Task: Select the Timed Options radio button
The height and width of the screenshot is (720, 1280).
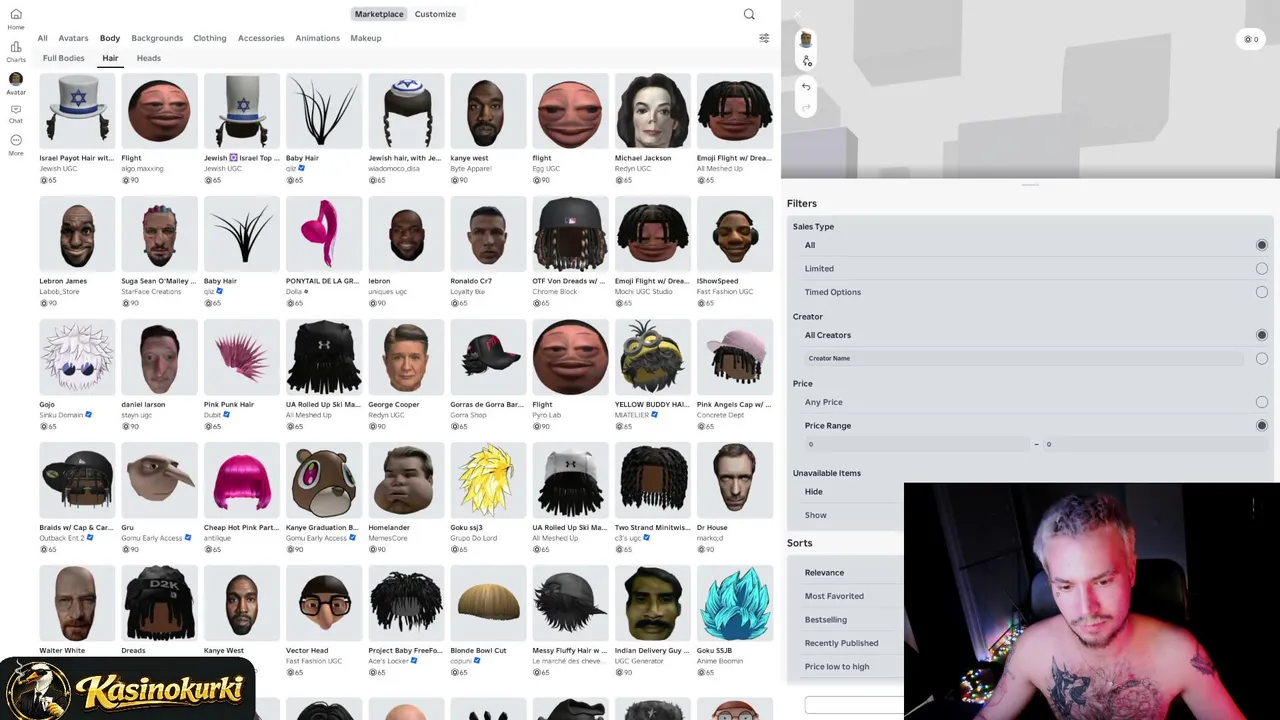Action: click(1261, 292)
